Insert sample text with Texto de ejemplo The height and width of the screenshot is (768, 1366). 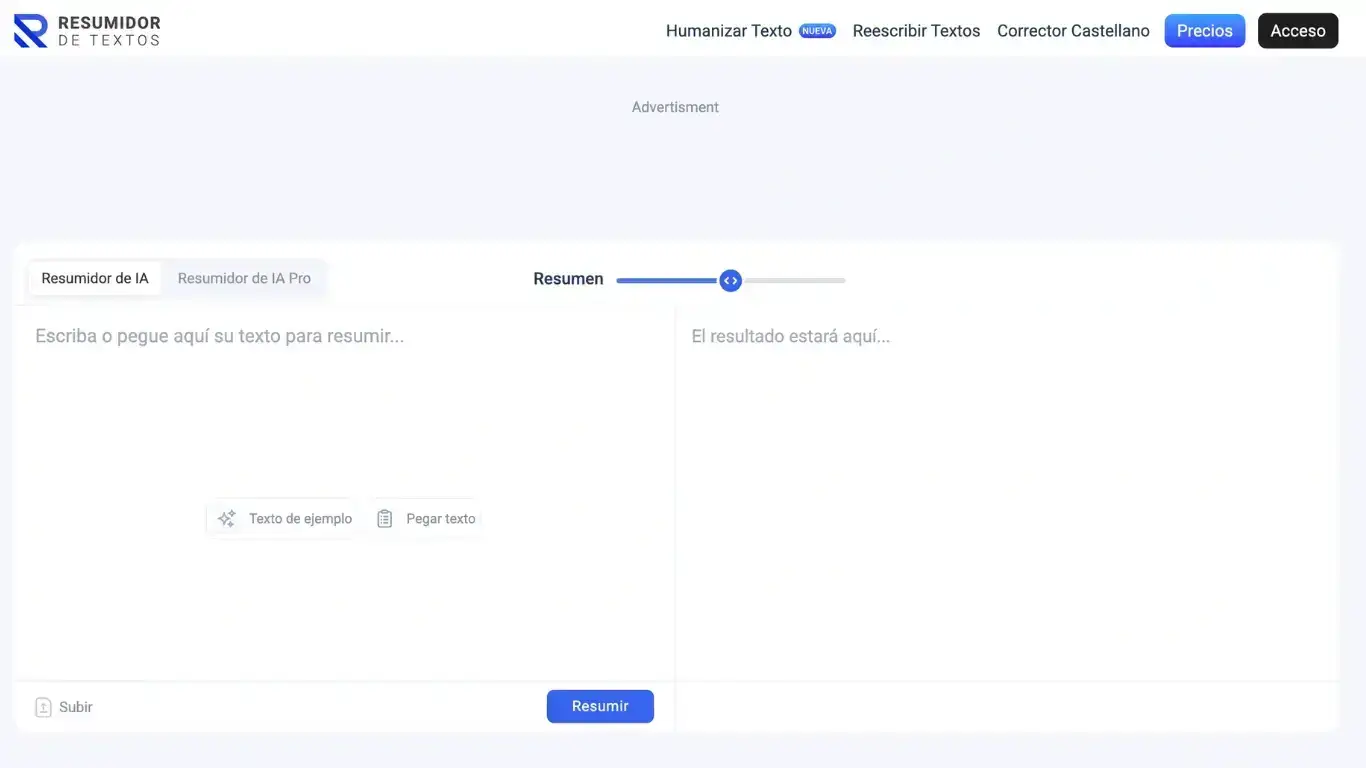pos(299,518)
